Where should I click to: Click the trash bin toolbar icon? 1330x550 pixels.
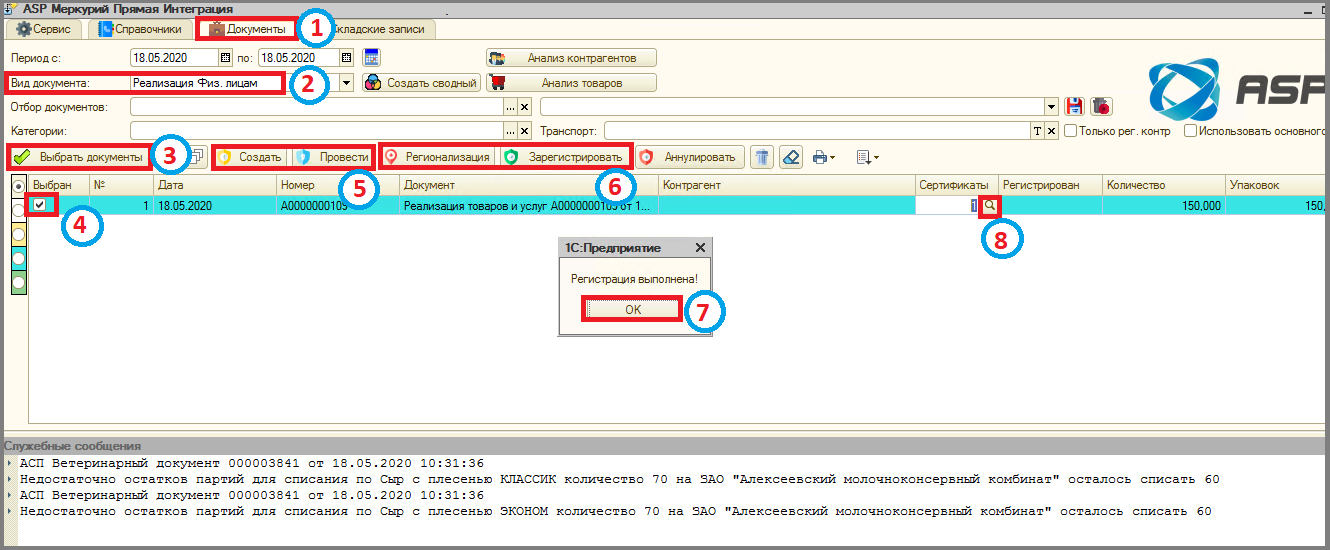point(762,157)
